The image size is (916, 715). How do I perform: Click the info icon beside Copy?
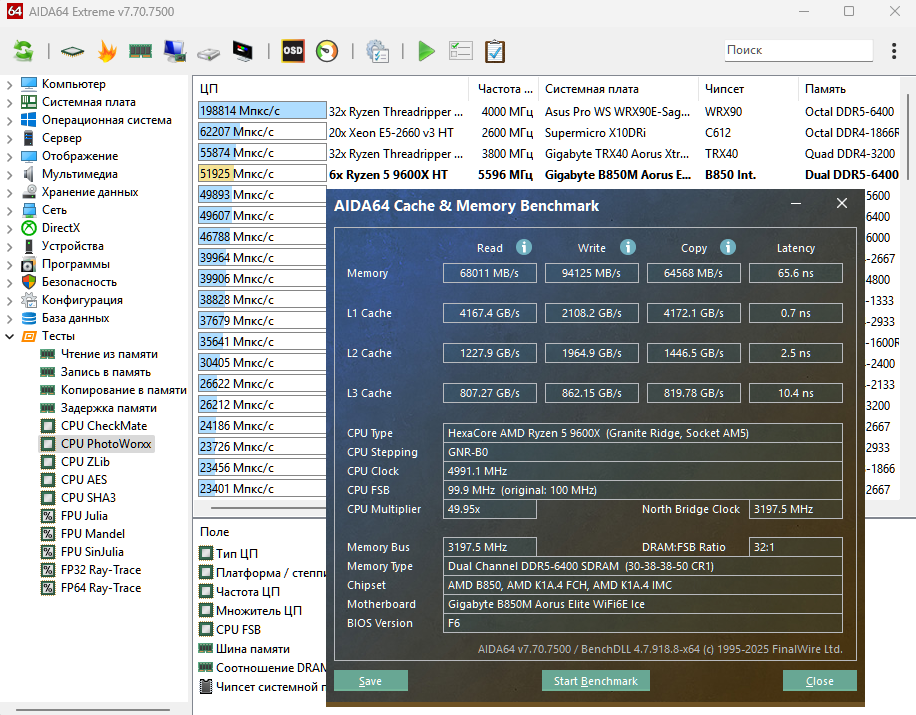click(x=728, y=247)
